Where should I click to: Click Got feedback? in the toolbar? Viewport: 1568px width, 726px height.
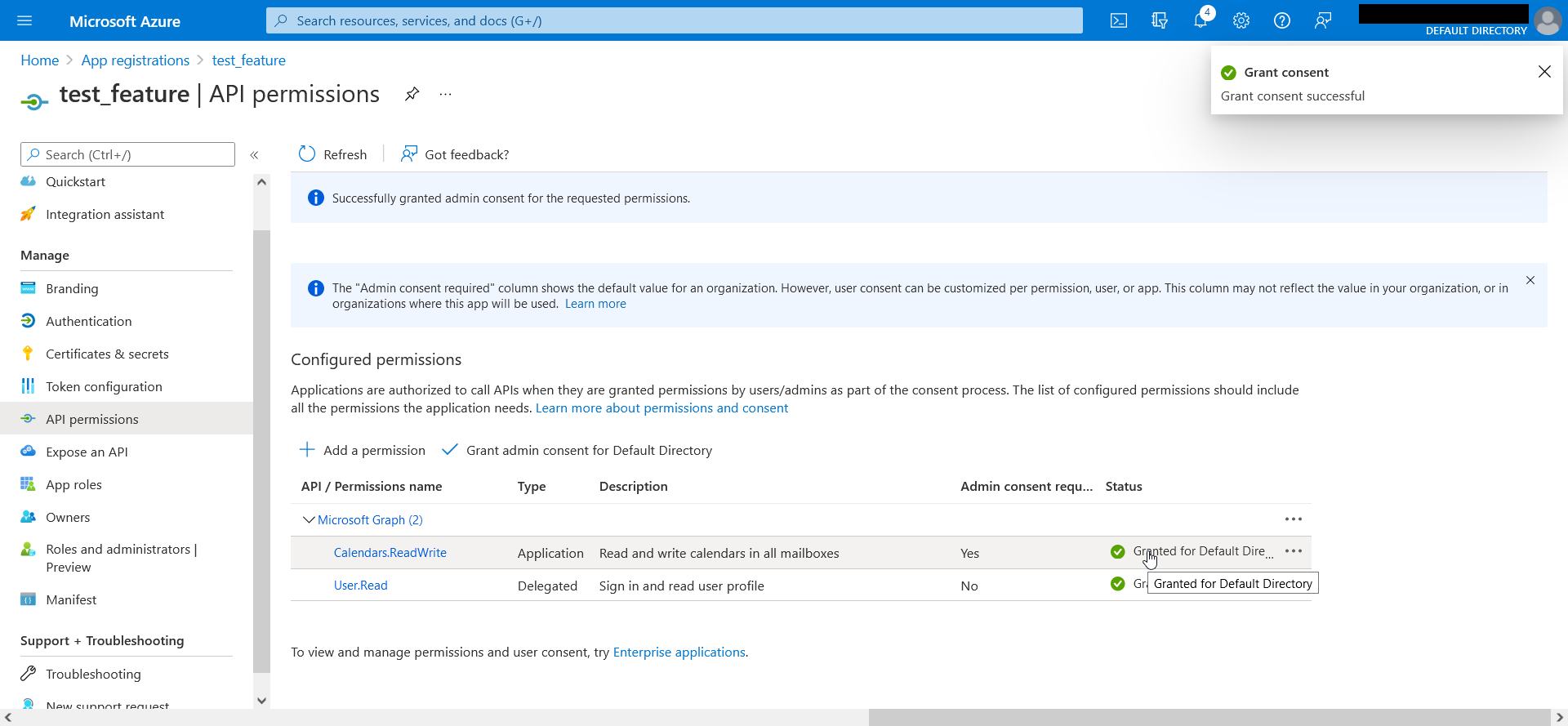pyautogui.click(x=455, y=154)
